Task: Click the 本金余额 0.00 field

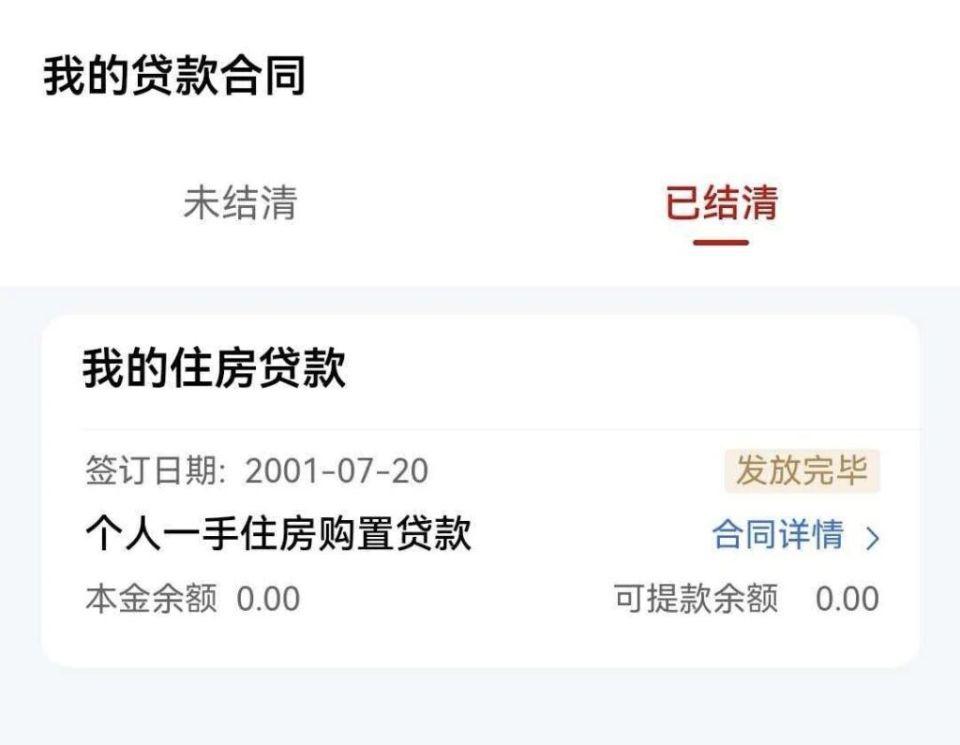Action: click(x=193, y=598)
